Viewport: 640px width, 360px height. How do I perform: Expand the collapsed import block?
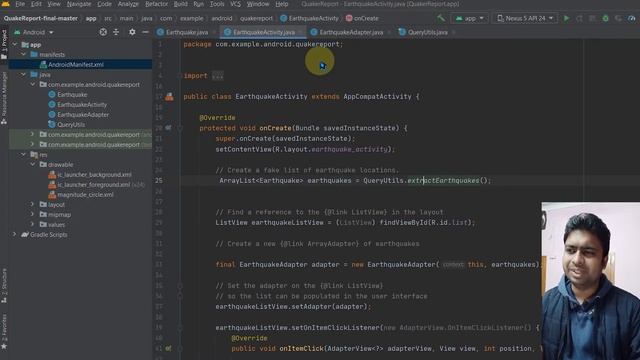(x=218, y=76)
